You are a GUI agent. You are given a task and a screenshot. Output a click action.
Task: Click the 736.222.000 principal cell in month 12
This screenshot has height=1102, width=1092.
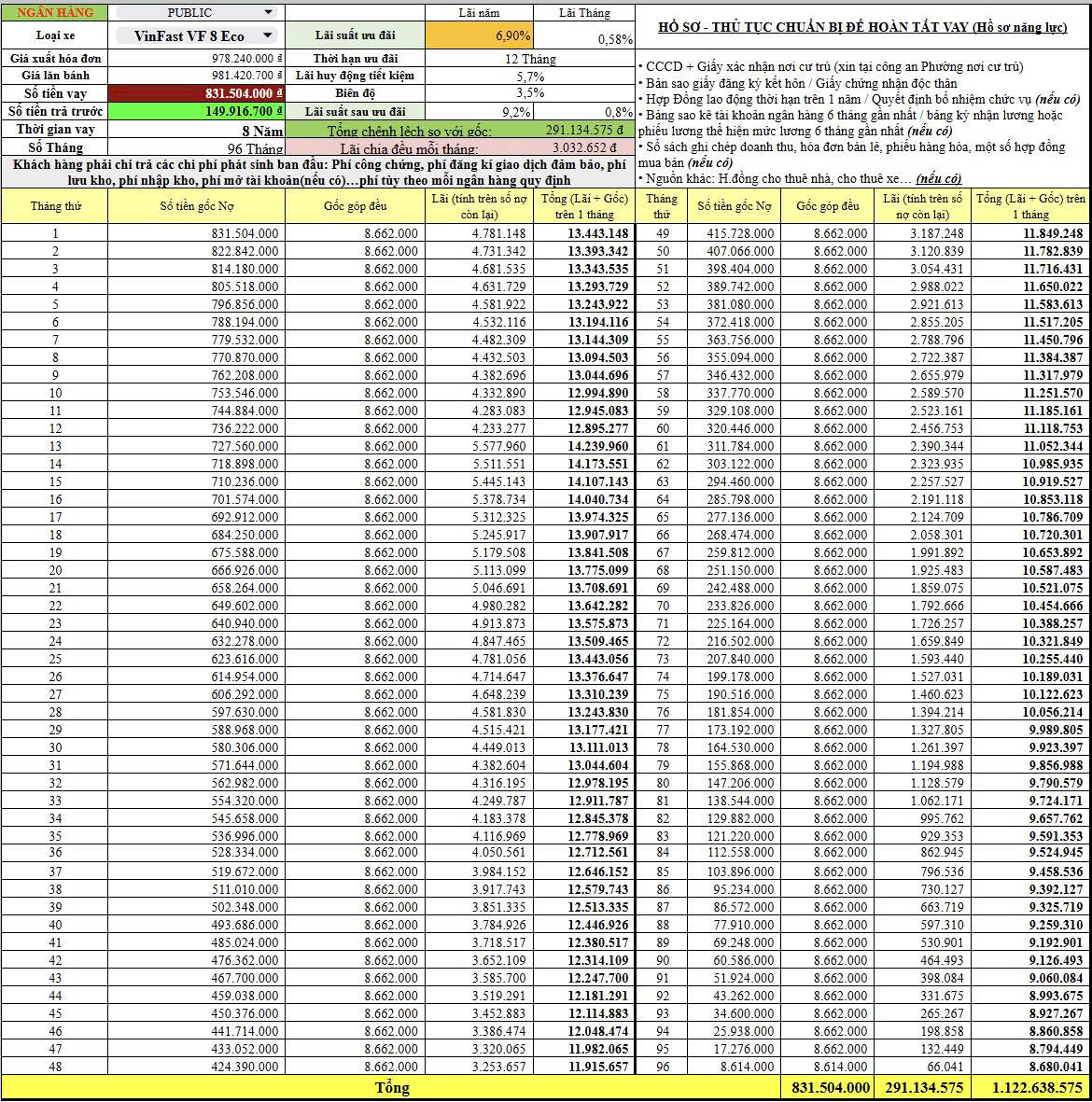point(196,428)
